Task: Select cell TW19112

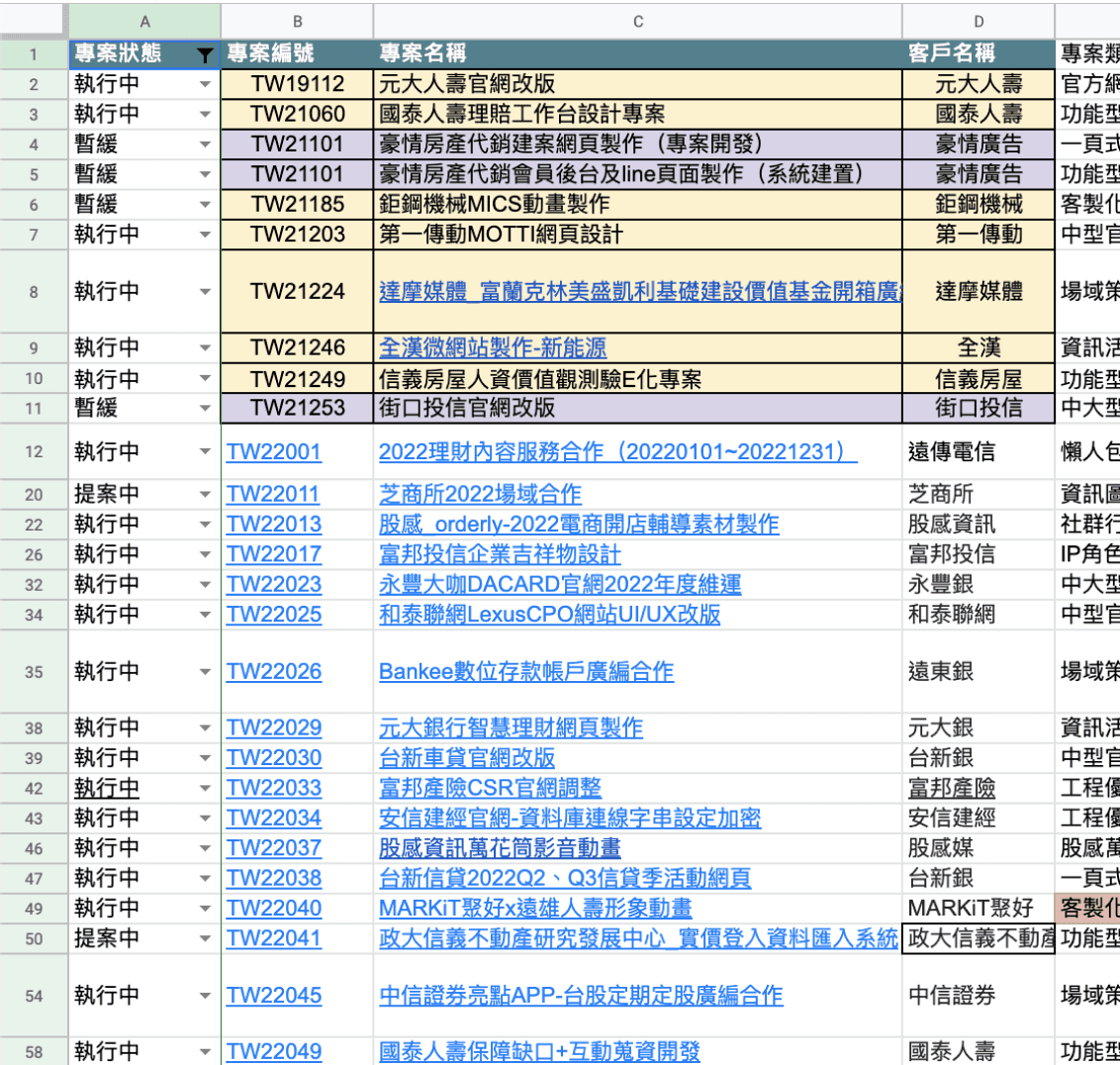Action: pyautogui.click(x=297, y=84)
